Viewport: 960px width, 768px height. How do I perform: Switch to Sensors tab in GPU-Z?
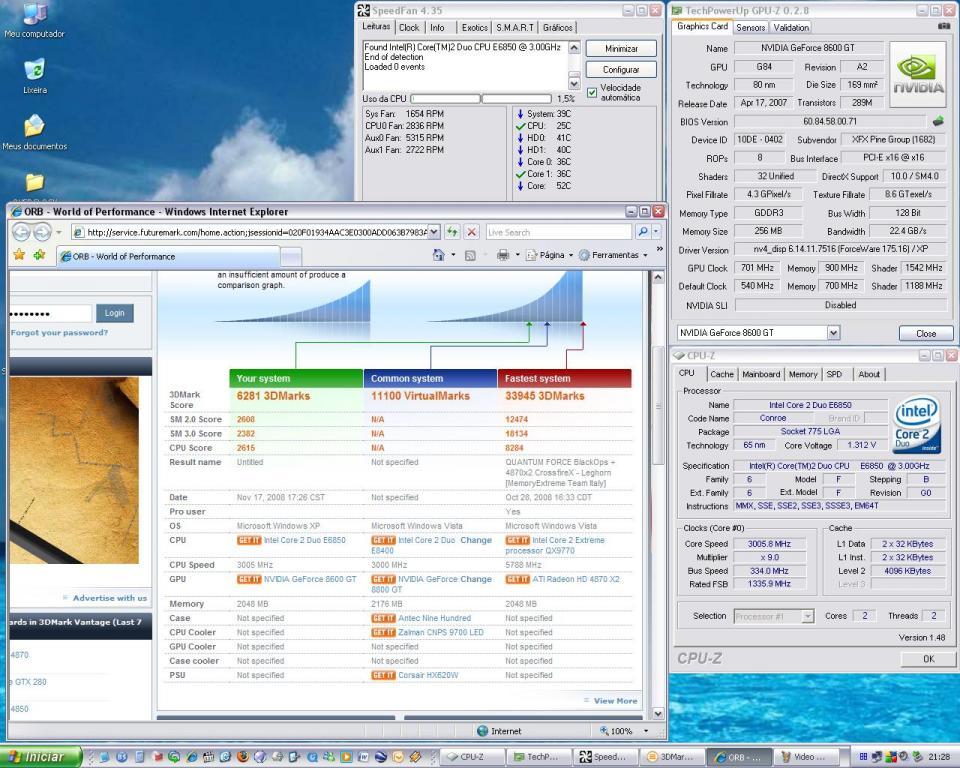point(751,28)
